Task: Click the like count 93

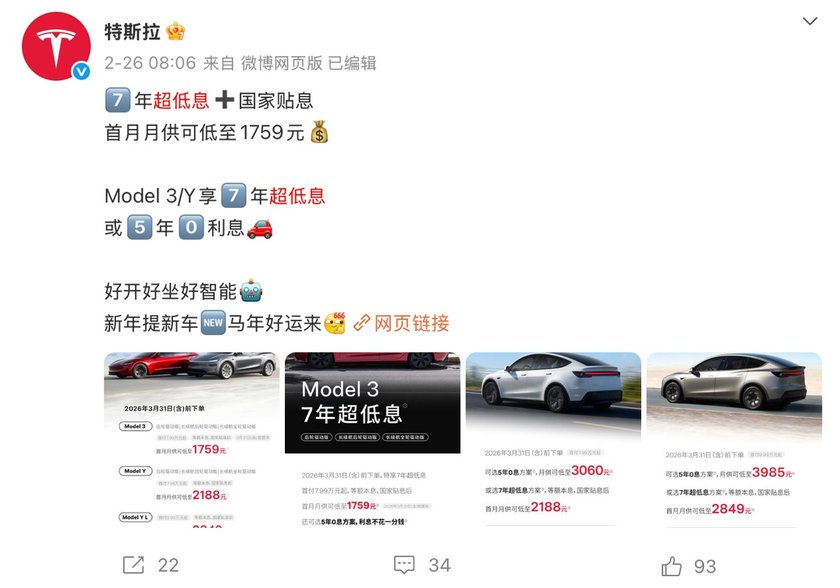Action: [705, 567]
